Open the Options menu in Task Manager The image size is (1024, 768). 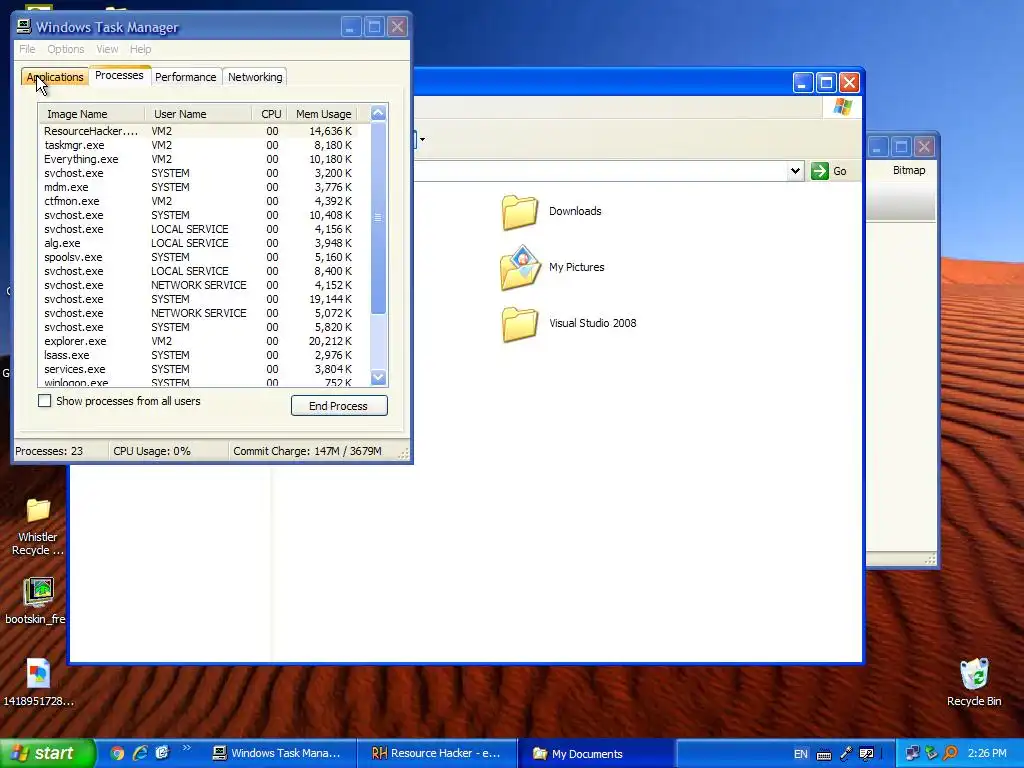click(x=65, y=49)
